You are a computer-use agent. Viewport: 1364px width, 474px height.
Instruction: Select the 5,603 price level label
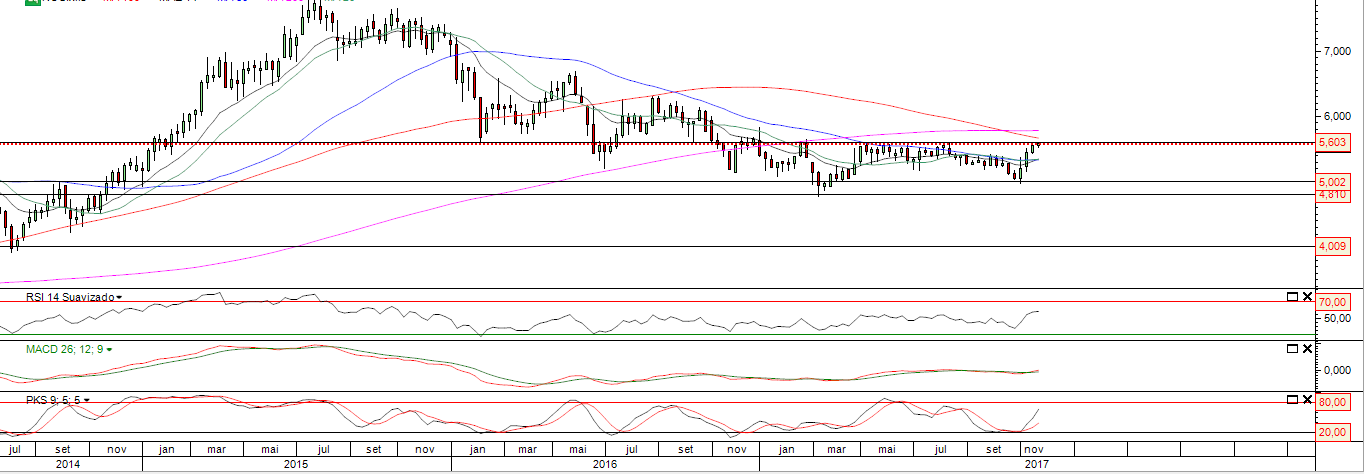[1334, 143]
